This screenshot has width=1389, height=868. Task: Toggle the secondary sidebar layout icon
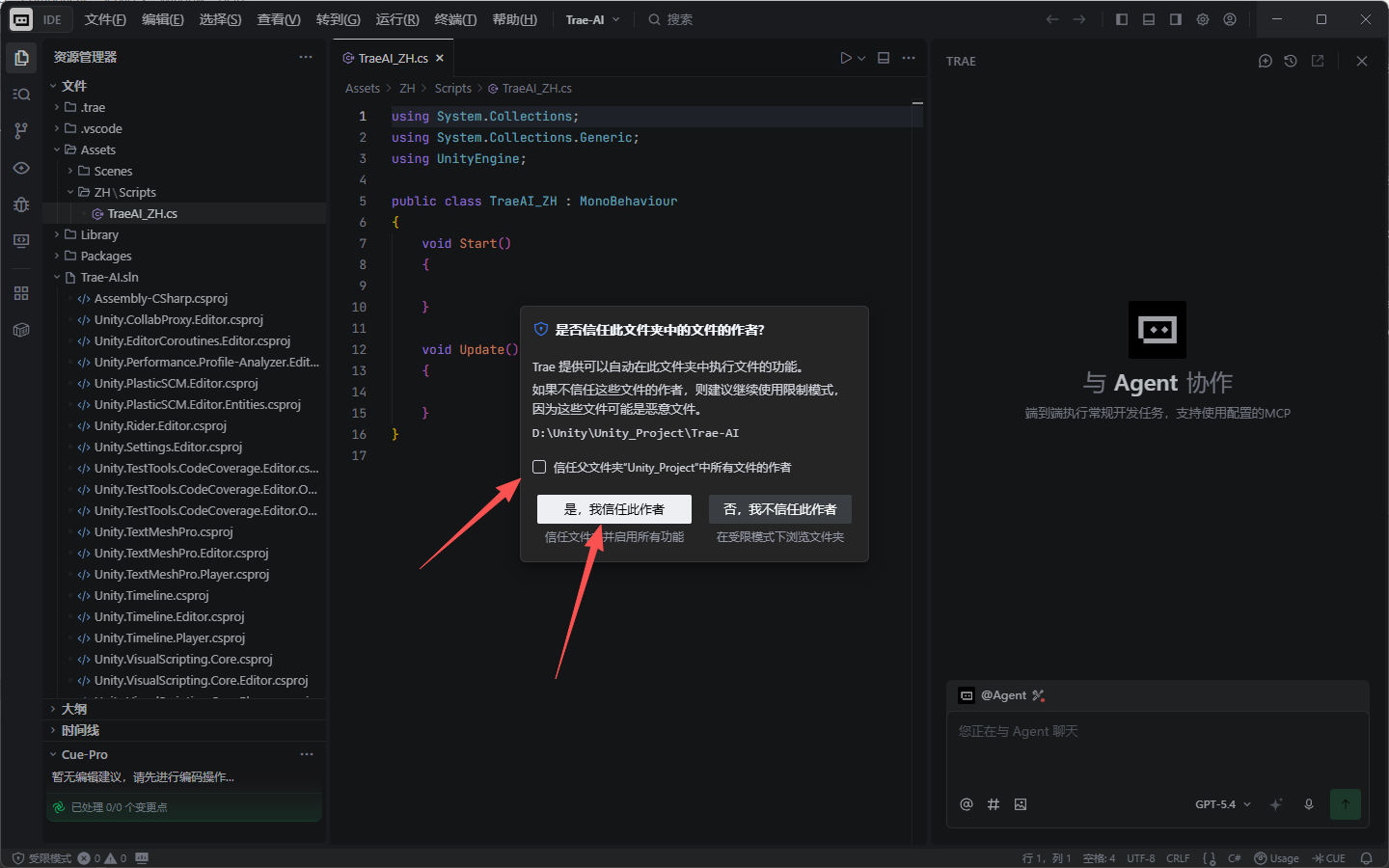click(x=1176, y=19)
